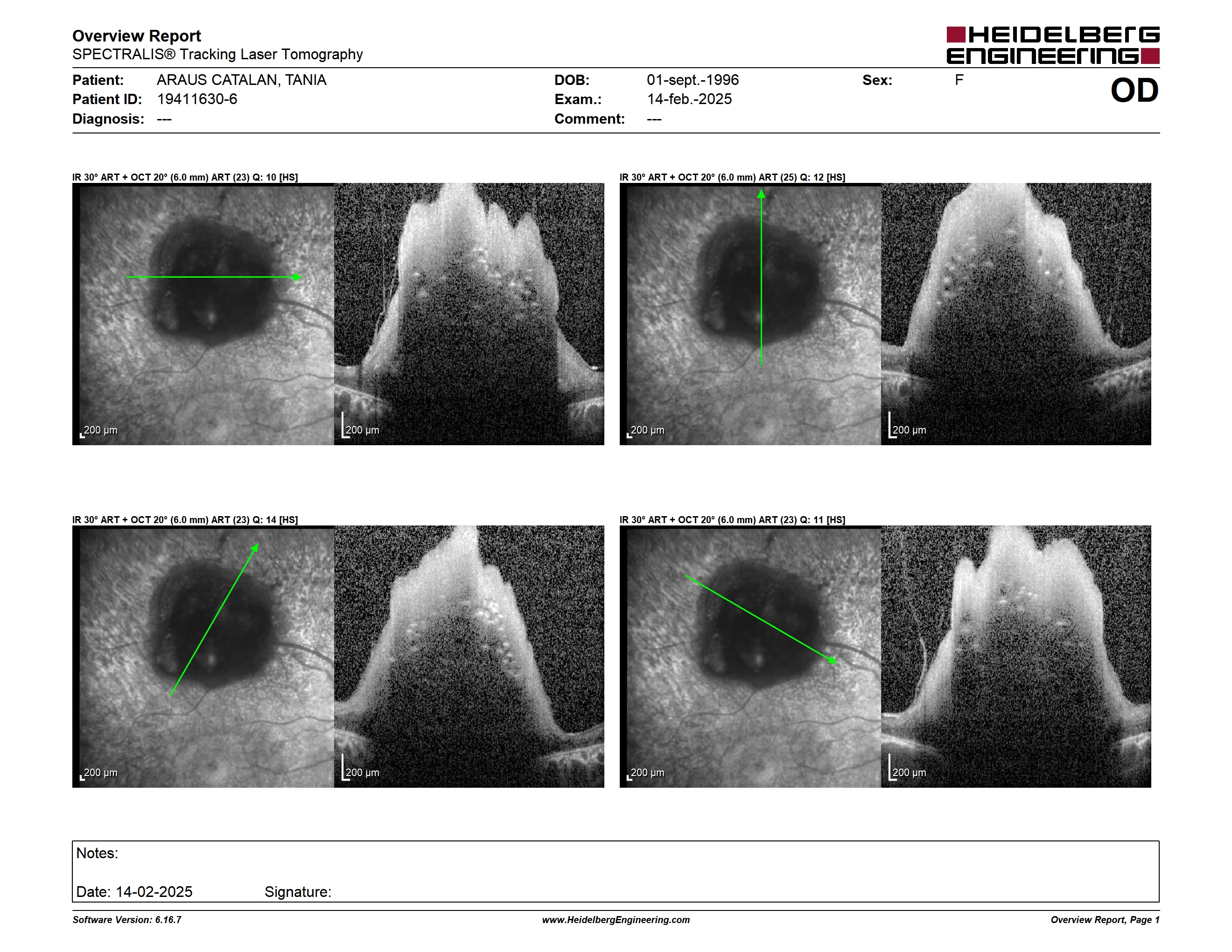Click the Diagnosis label
Image resolution: width=1232 pixels, height=952 pixels.
pyautogui.click(x=108, y=119)
